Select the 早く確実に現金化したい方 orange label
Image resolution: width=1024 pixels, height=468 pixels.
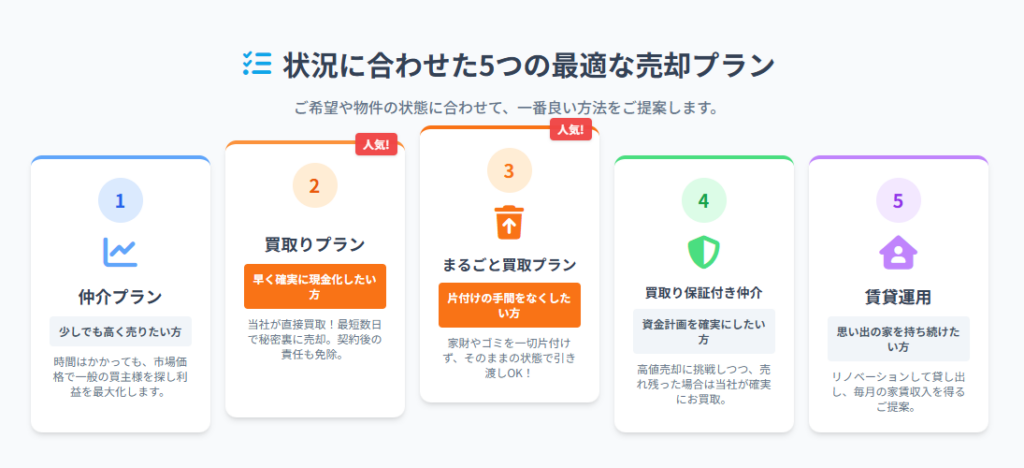point(315,287)
